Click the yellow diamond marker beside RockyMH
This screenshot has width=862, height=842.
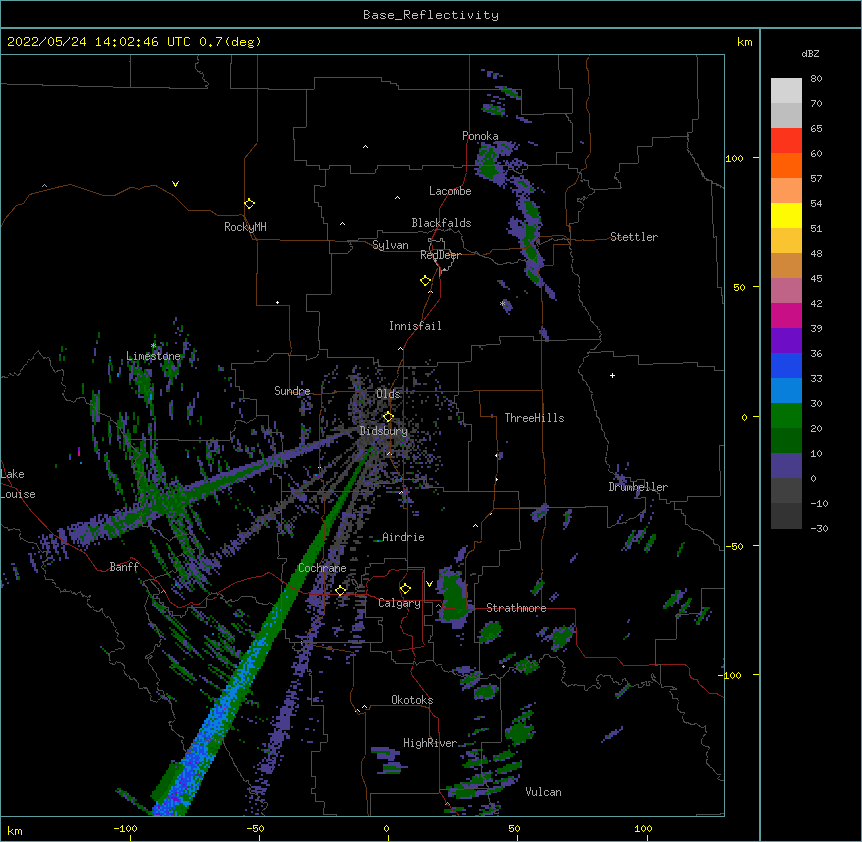(x=250, y=204)
